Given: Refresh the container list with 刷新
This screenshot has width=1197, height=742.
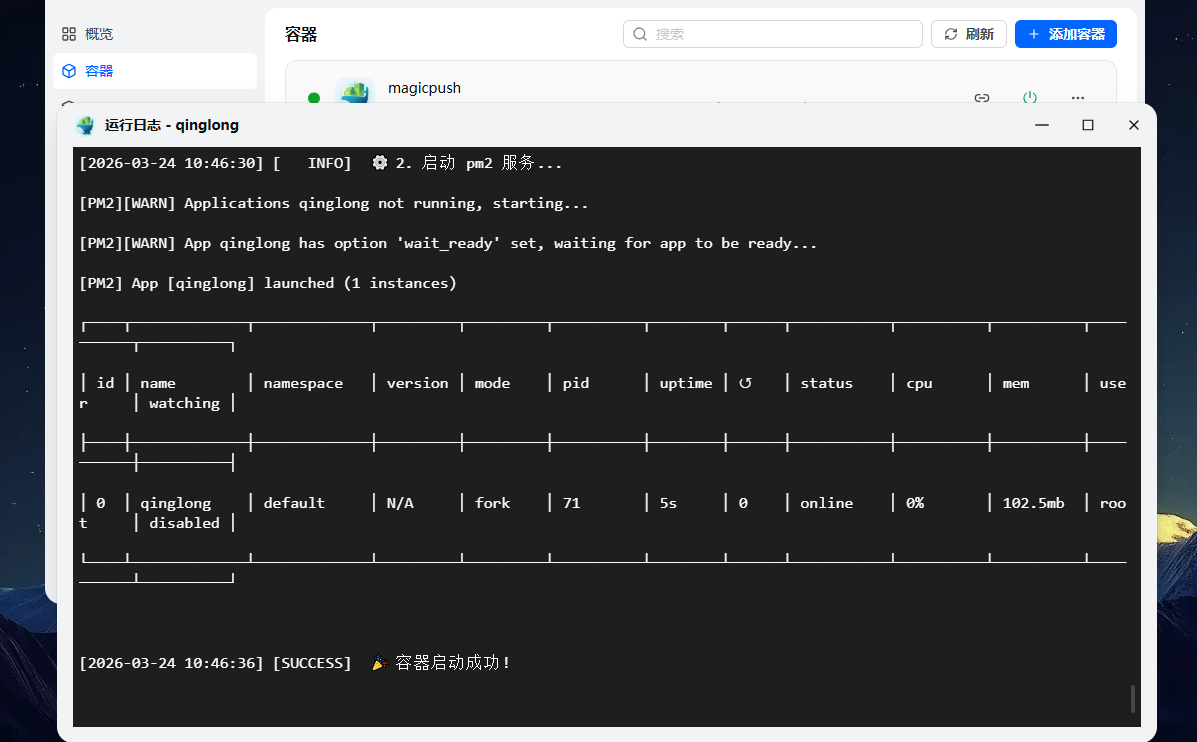Looking at the screenshot, I should 969,34.
